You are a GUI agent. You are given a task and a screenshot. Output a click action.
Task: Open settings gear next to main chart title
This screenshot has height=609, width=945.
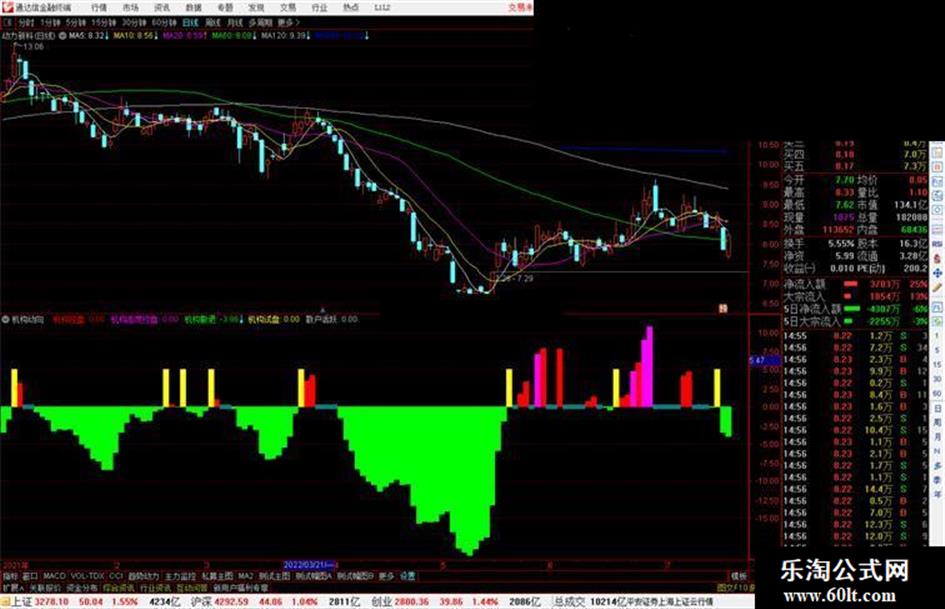click(x=62, y=36)
